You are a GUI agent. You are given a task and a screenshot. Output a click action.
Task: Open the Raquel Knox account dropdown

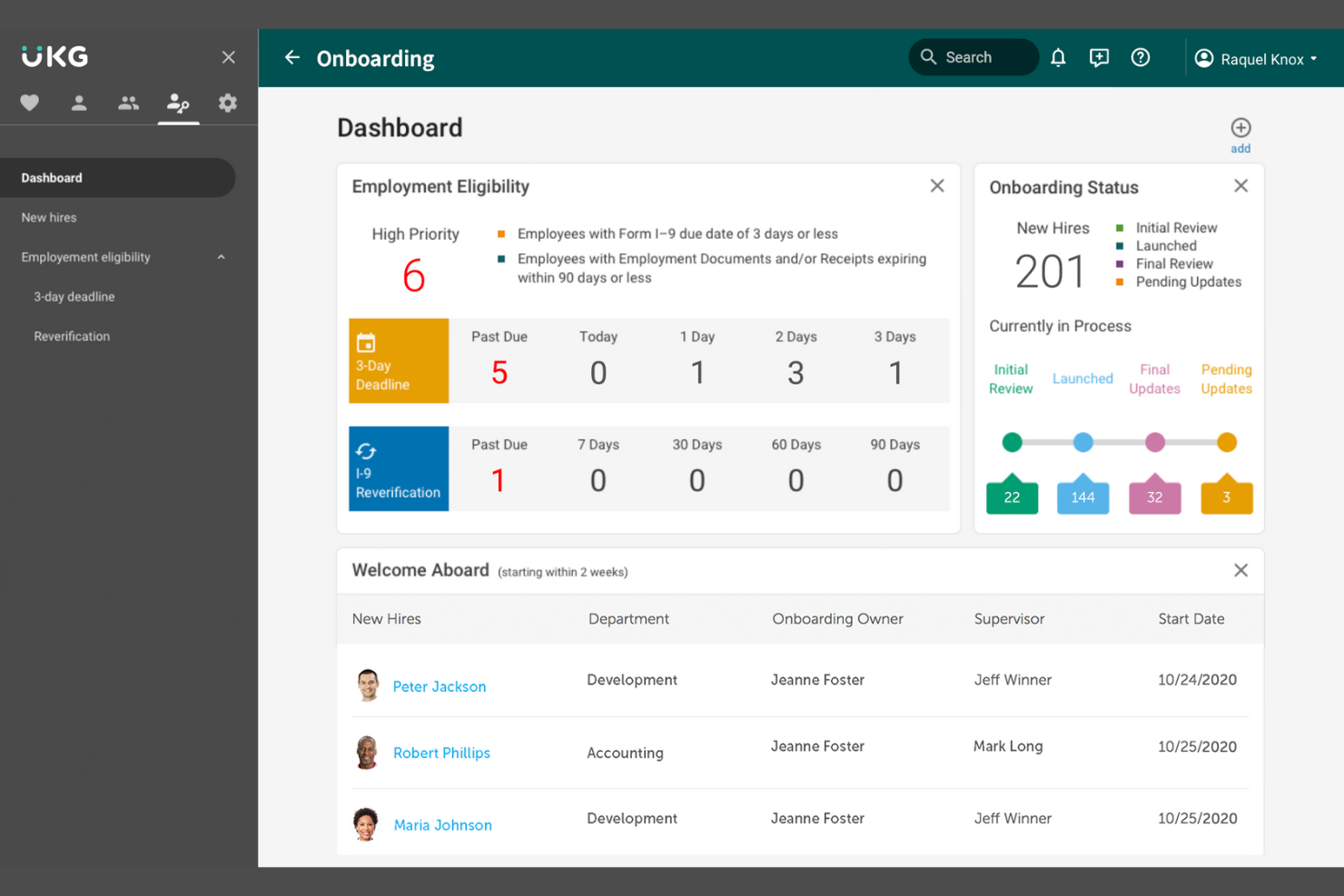(1262, 58)
